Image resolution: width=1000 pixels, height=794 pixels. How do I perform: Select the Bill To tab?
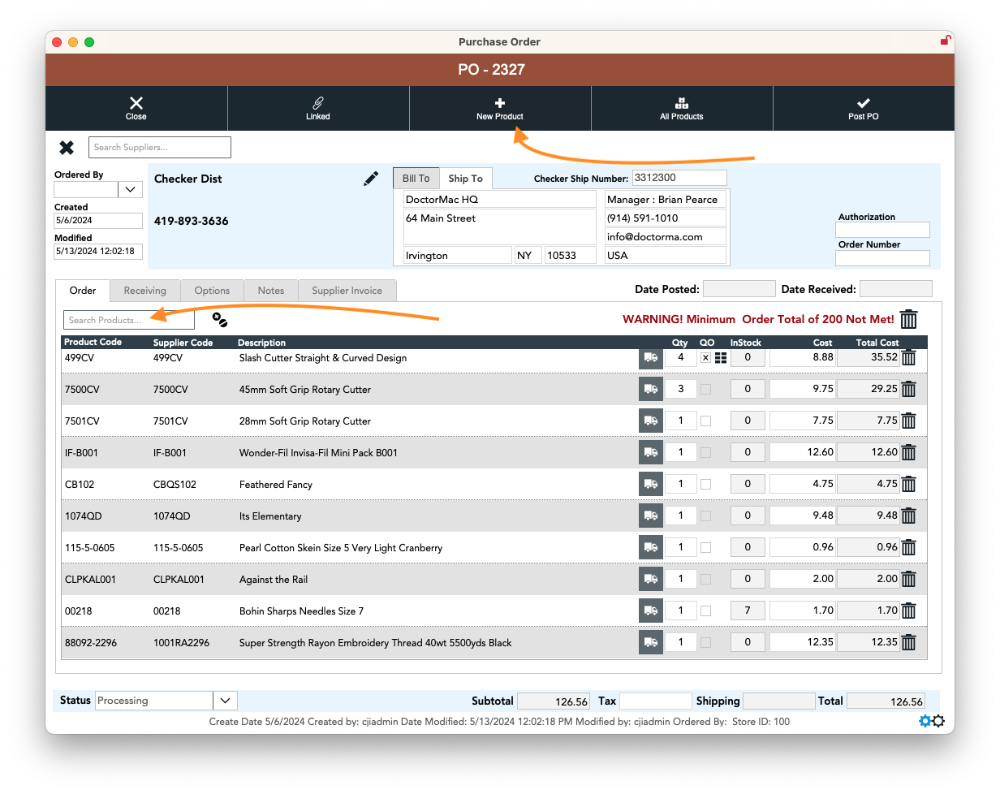415,178
